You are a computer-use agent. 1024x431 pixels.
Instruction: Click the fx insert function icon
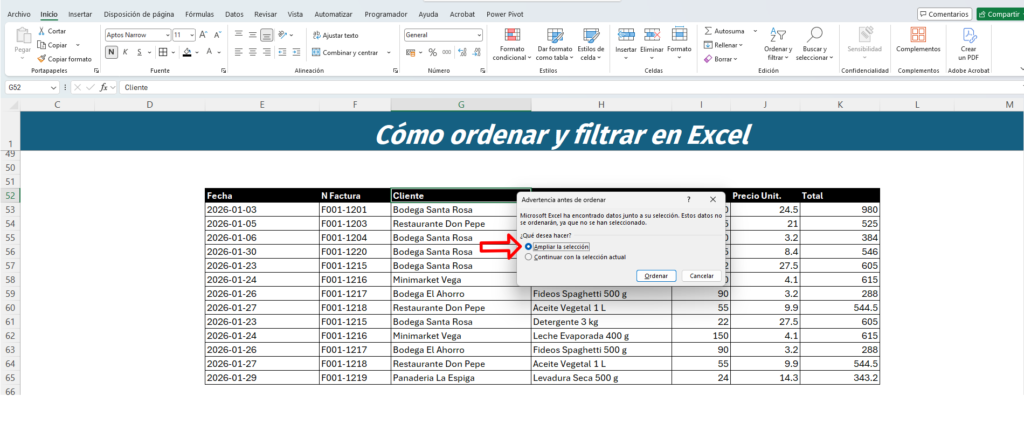(x=103, y=87)
